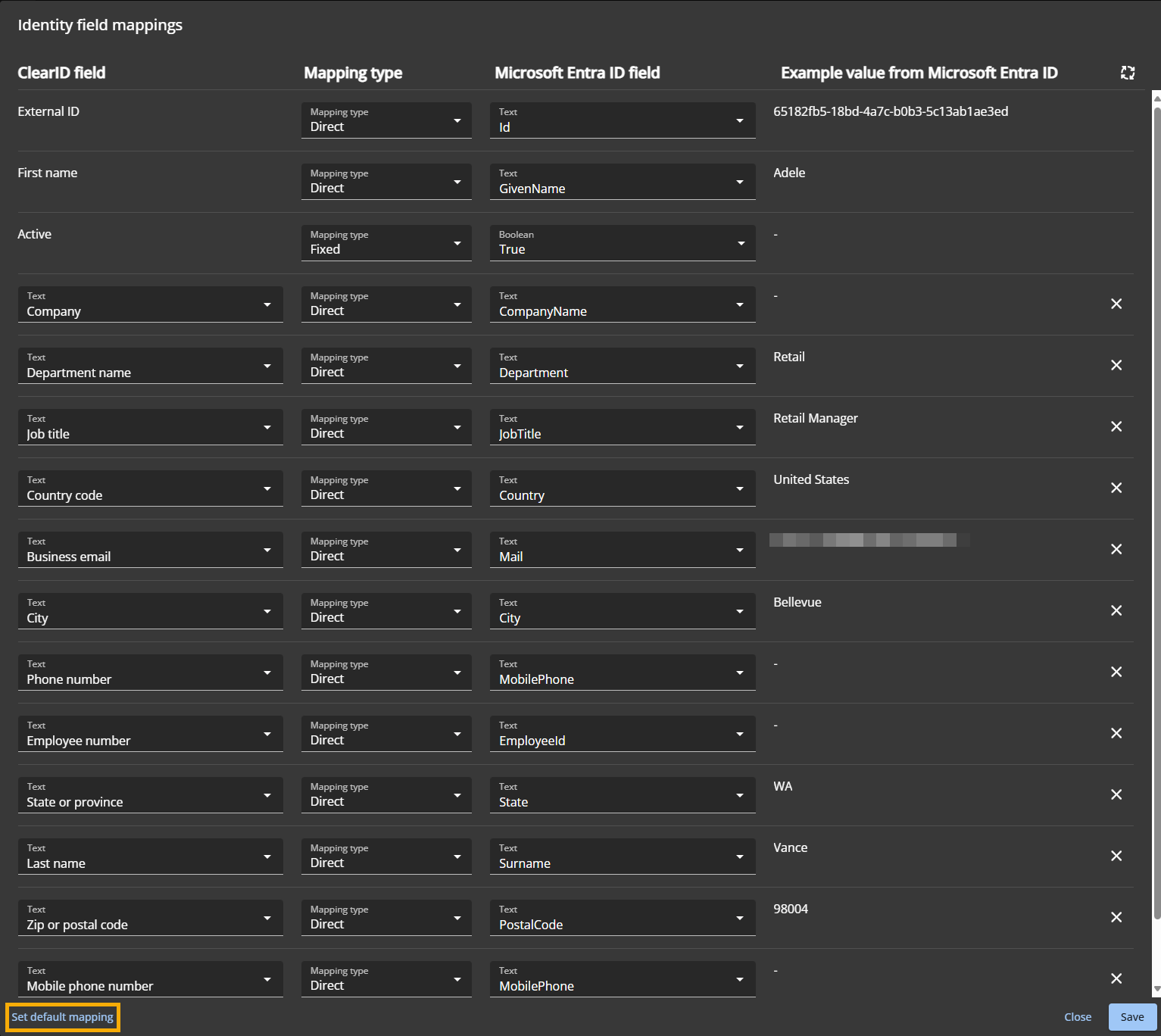Screen dimensions: 1161x1036
Task: Click the refresh example values icon
Action: click(1127, 73)
